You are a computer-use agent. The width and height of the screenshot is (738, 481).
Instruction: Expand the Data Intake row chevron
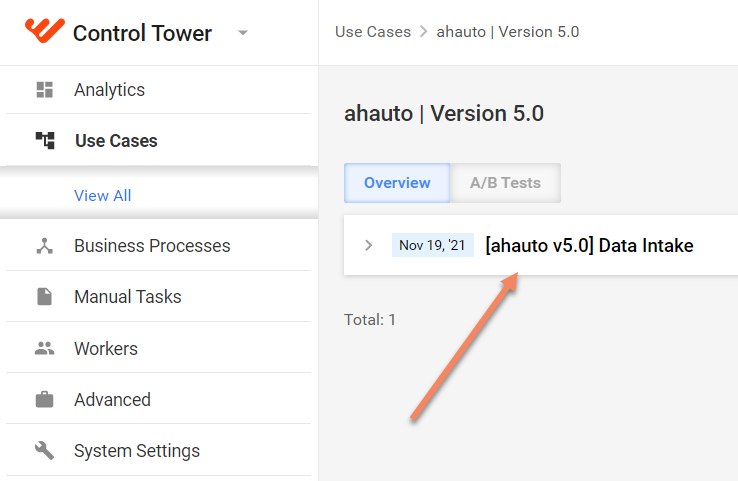[369, 245]
